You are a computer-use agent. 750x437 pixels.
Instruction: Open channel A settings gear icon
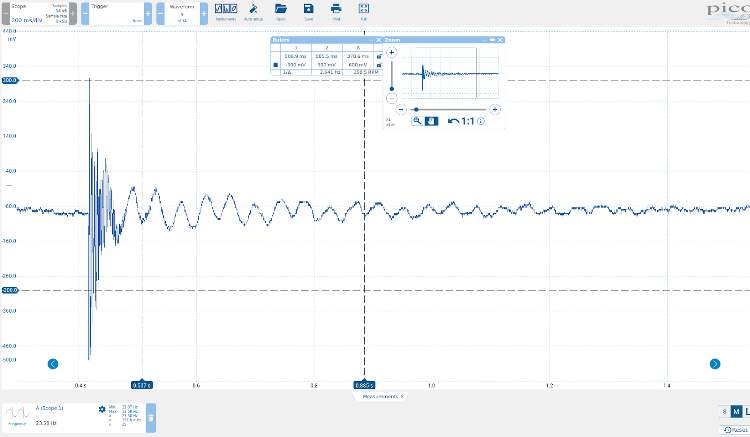pyautogui.click(x=101, y=409)
